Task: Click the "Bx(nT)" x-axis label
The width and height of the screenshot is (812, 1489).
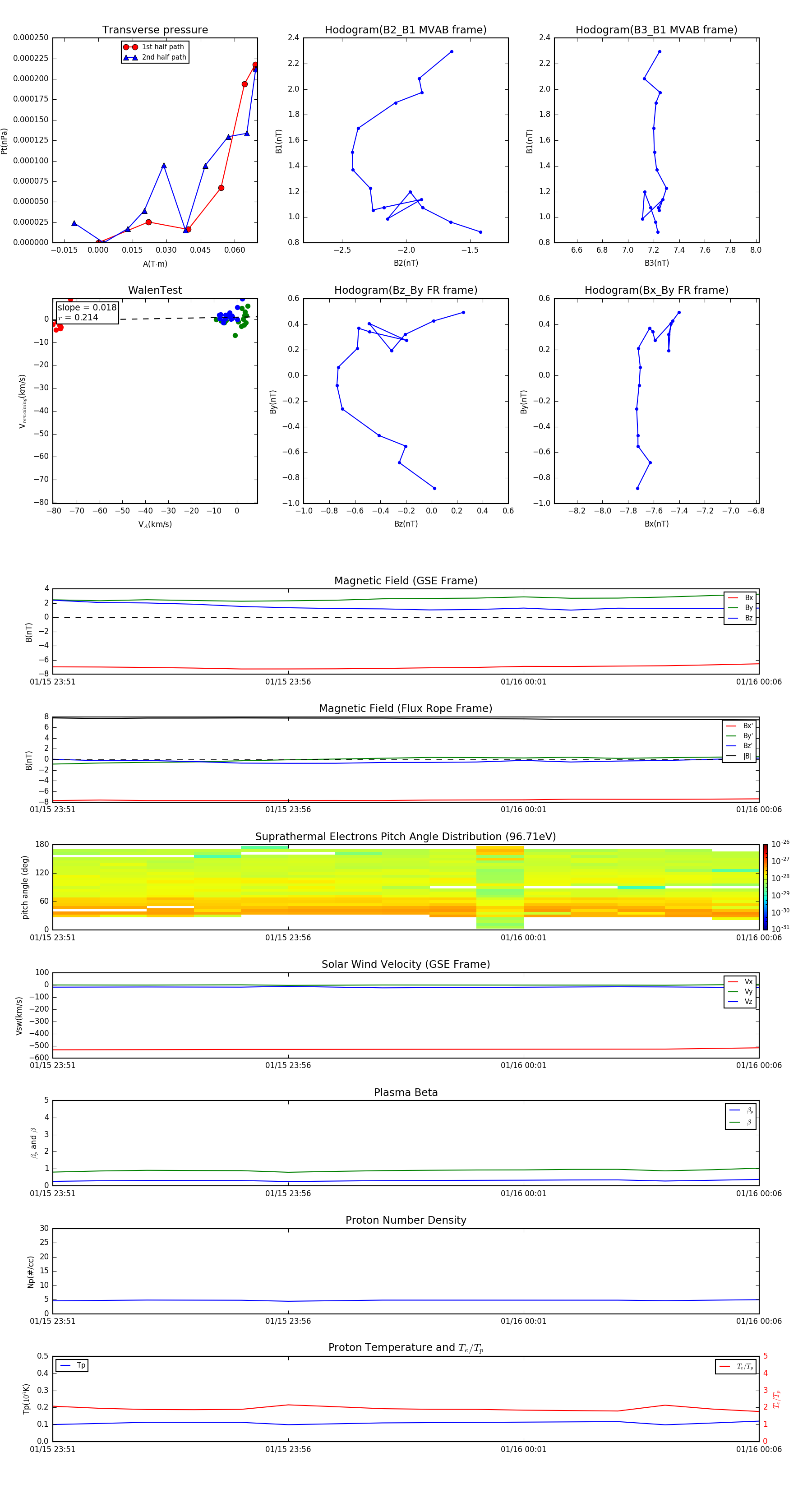Action: (x=656, y=524)
